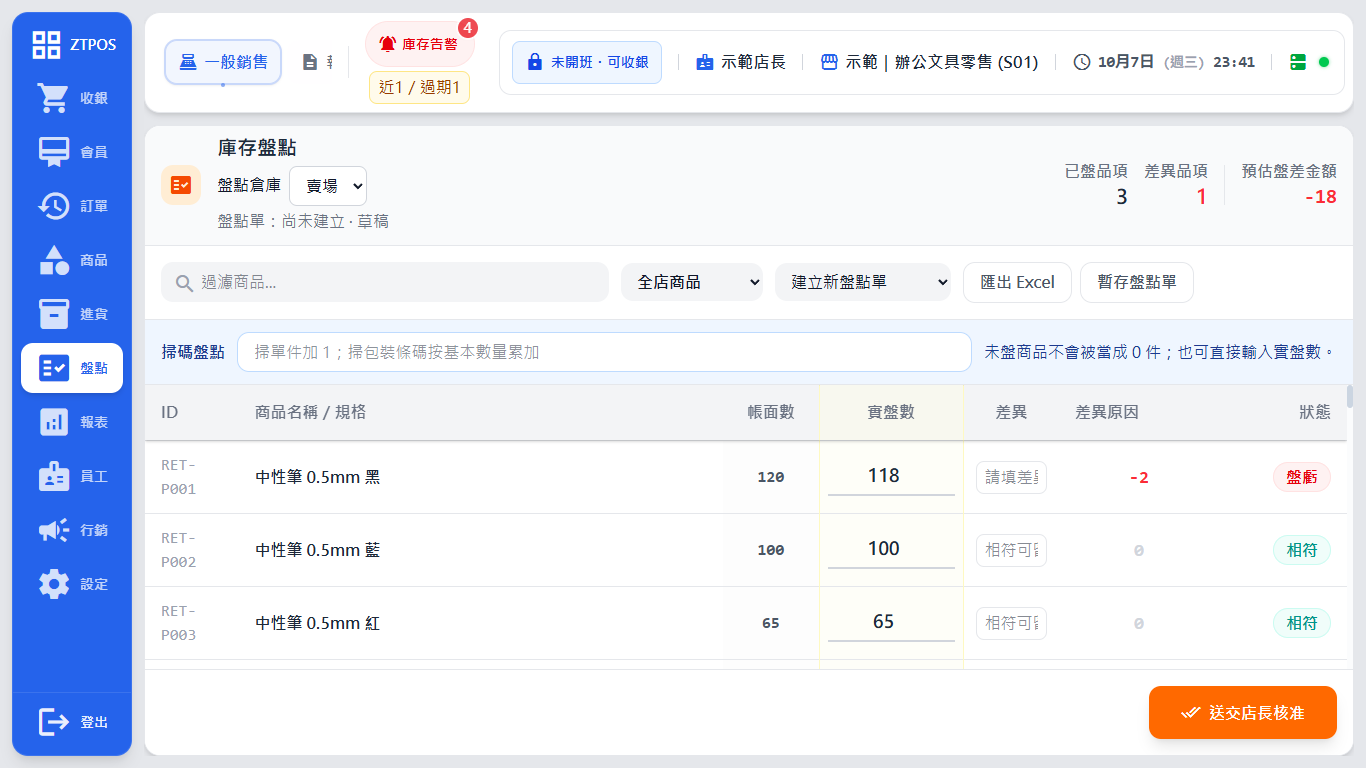Click the 差異原因 field for 中性筆 藍
Screen dimensions: 1366x768
tap(1011, 550)
